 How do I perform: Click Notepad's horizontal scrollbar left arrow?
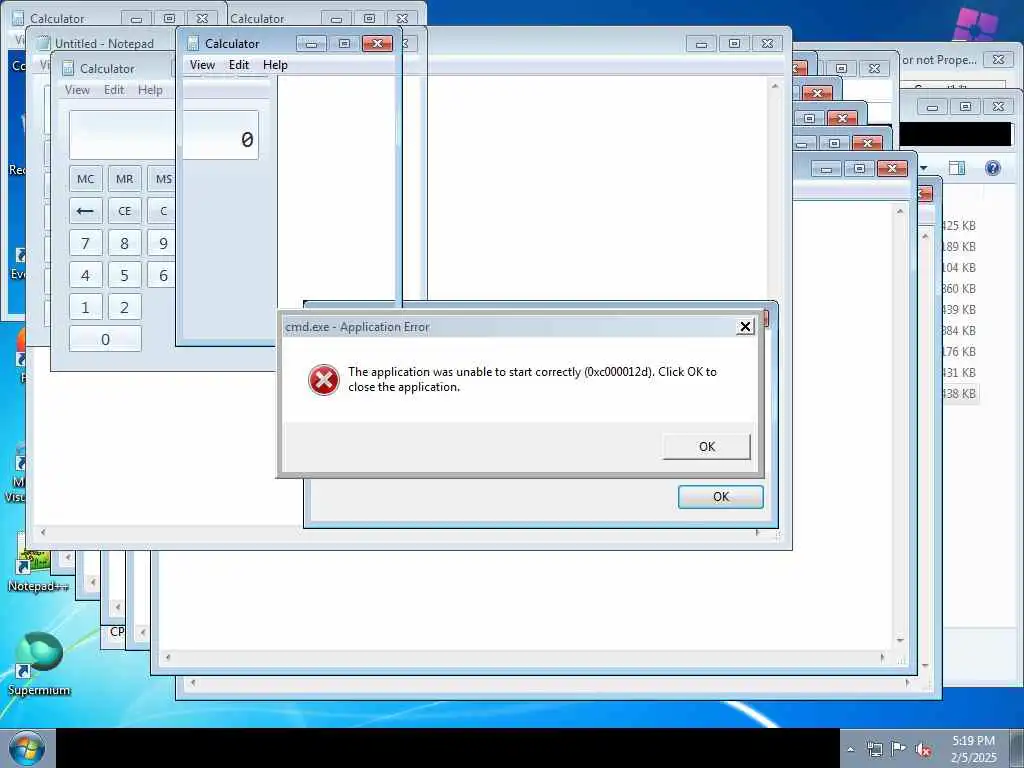[x=43, y=533]
